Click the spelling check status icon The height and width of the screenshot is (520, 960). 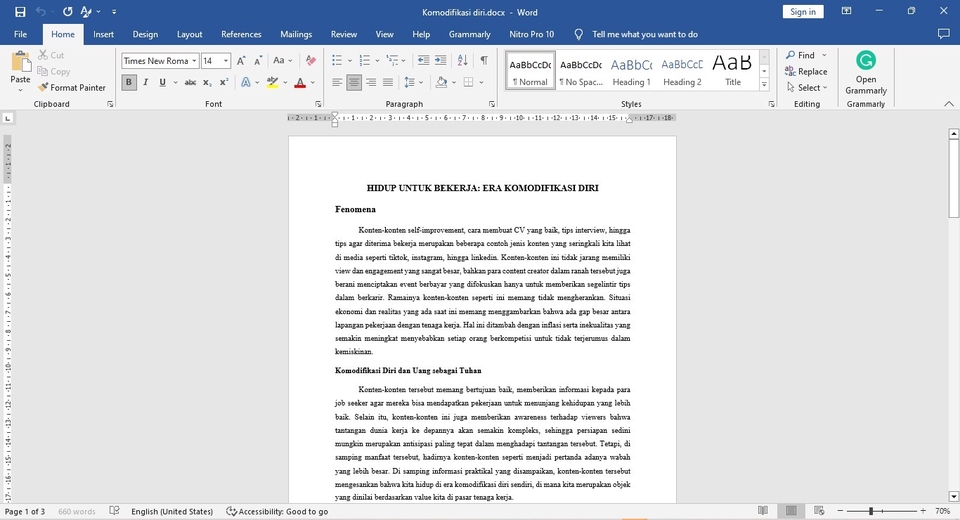pyautogui.click(x=114, y=511)
